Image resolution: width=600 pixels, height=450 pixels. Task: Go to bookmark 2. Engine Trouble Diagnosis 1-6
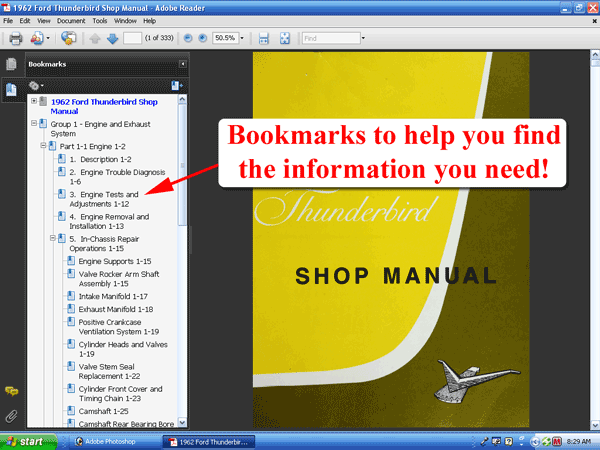[117, 177]
